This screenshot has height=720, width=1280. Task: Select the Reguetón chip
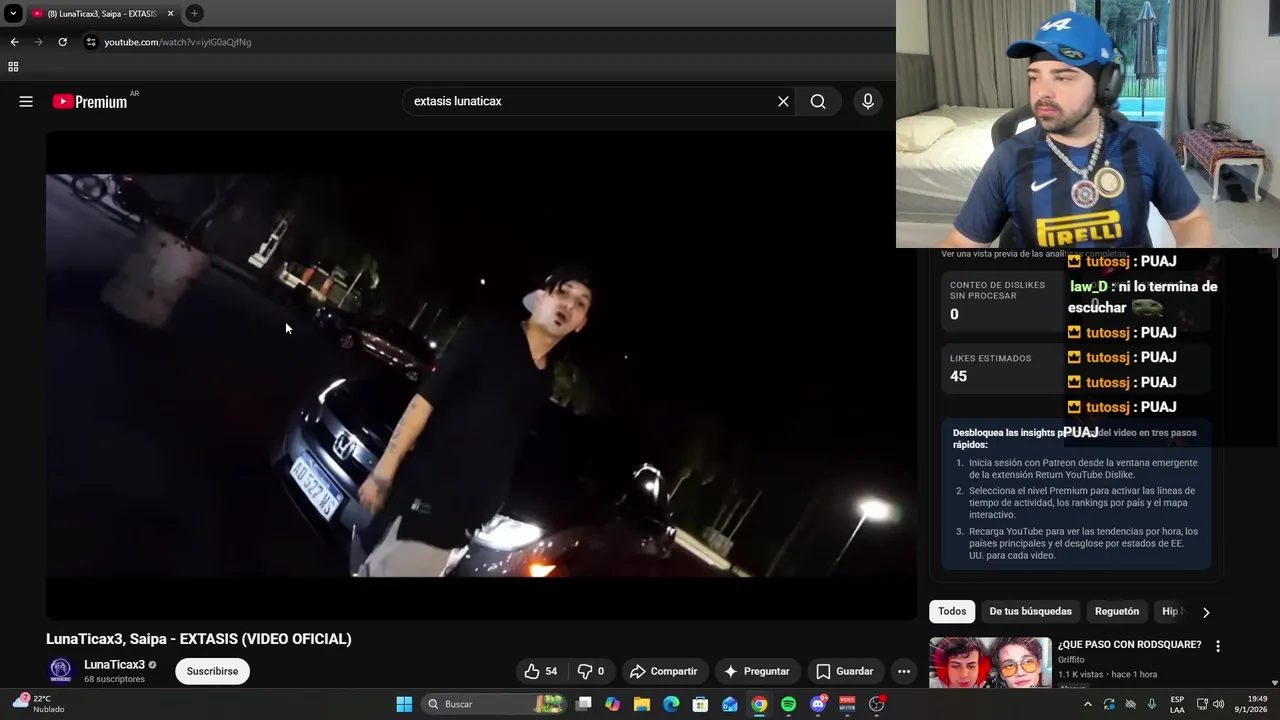pyautogui.click(x=1117, y=611)
